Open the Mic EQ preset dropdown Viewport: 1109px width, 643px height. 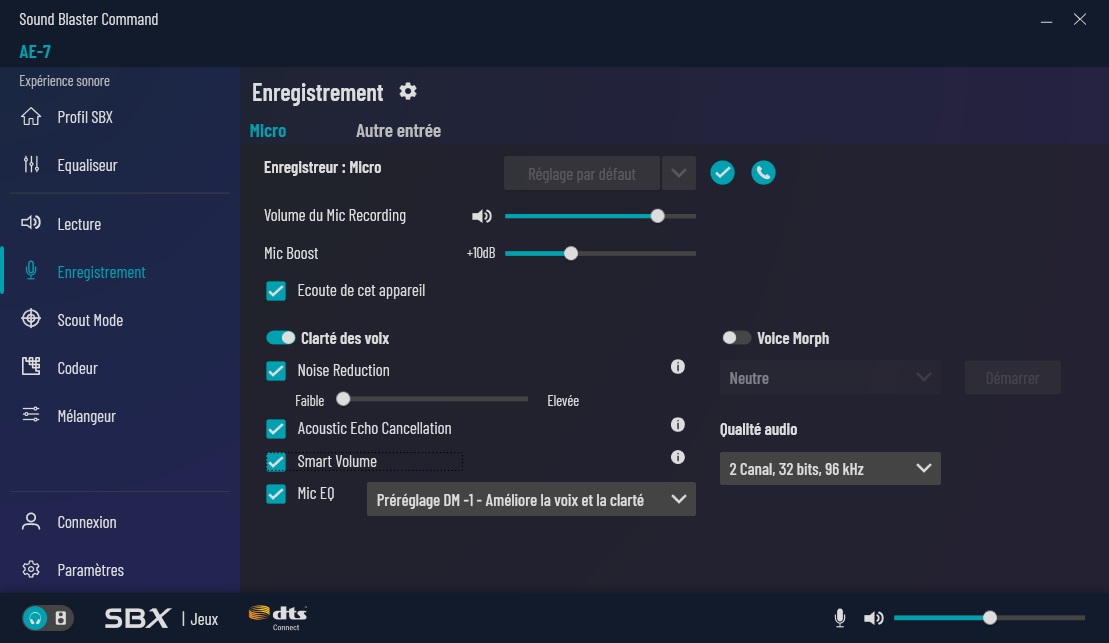point(531,499)
